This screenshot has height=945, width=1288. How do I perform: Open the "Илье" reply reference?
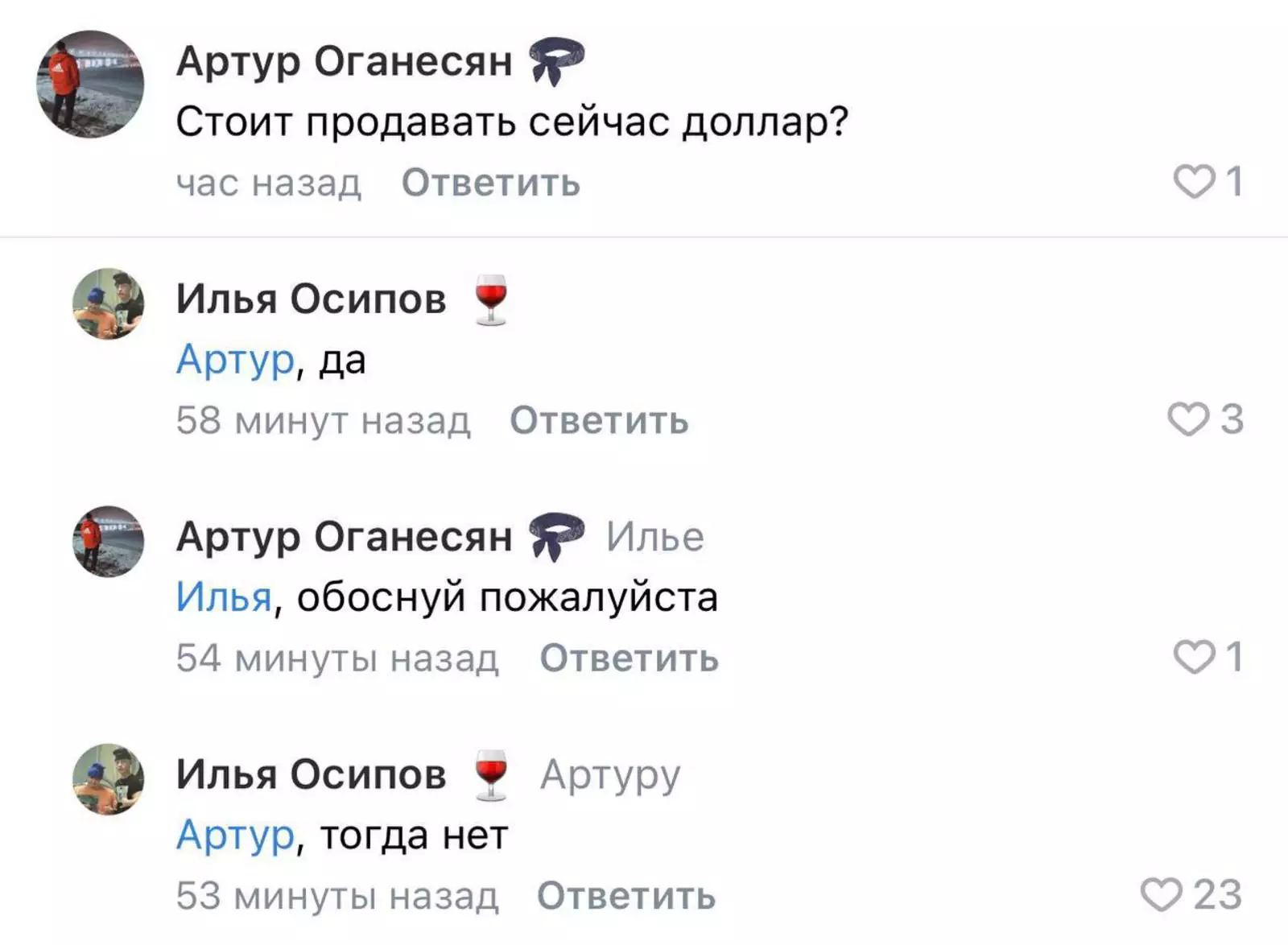click(655, 537)
